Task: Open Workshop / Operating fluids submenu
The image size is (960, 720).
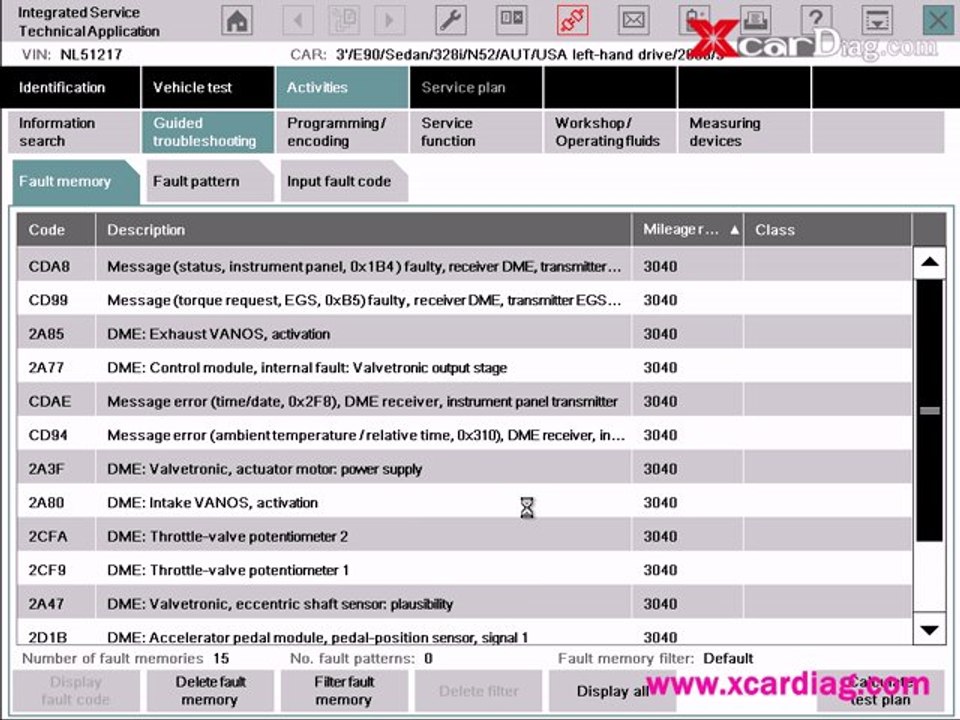Action: tap(610, 132)
